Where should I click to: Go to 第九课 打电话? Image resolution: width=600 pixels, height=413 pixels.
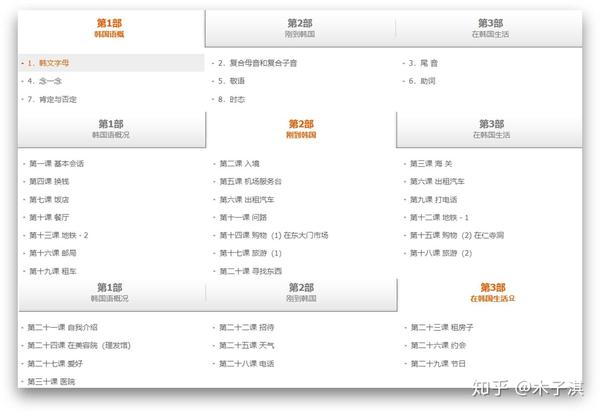[x=433, y=199]
